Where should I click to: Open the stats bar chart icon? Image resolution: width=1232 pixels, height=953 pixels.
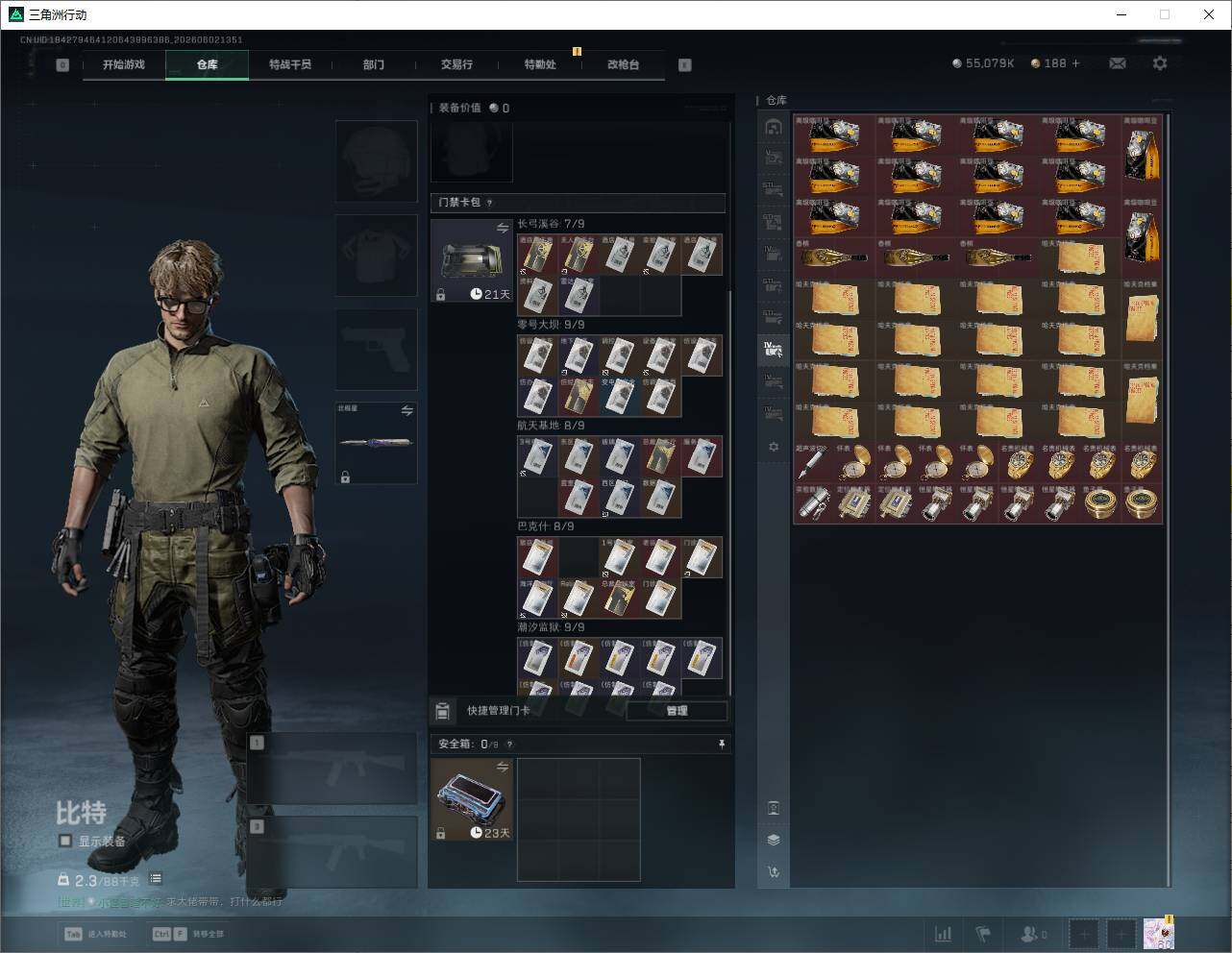click(x=944, y=934)
